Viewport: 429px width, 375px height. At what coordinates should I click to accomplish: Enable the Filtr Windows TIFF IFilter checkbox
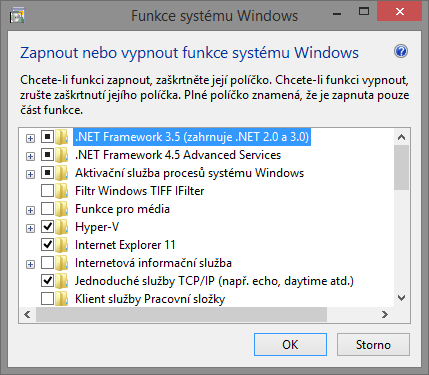tap(47, 190)
